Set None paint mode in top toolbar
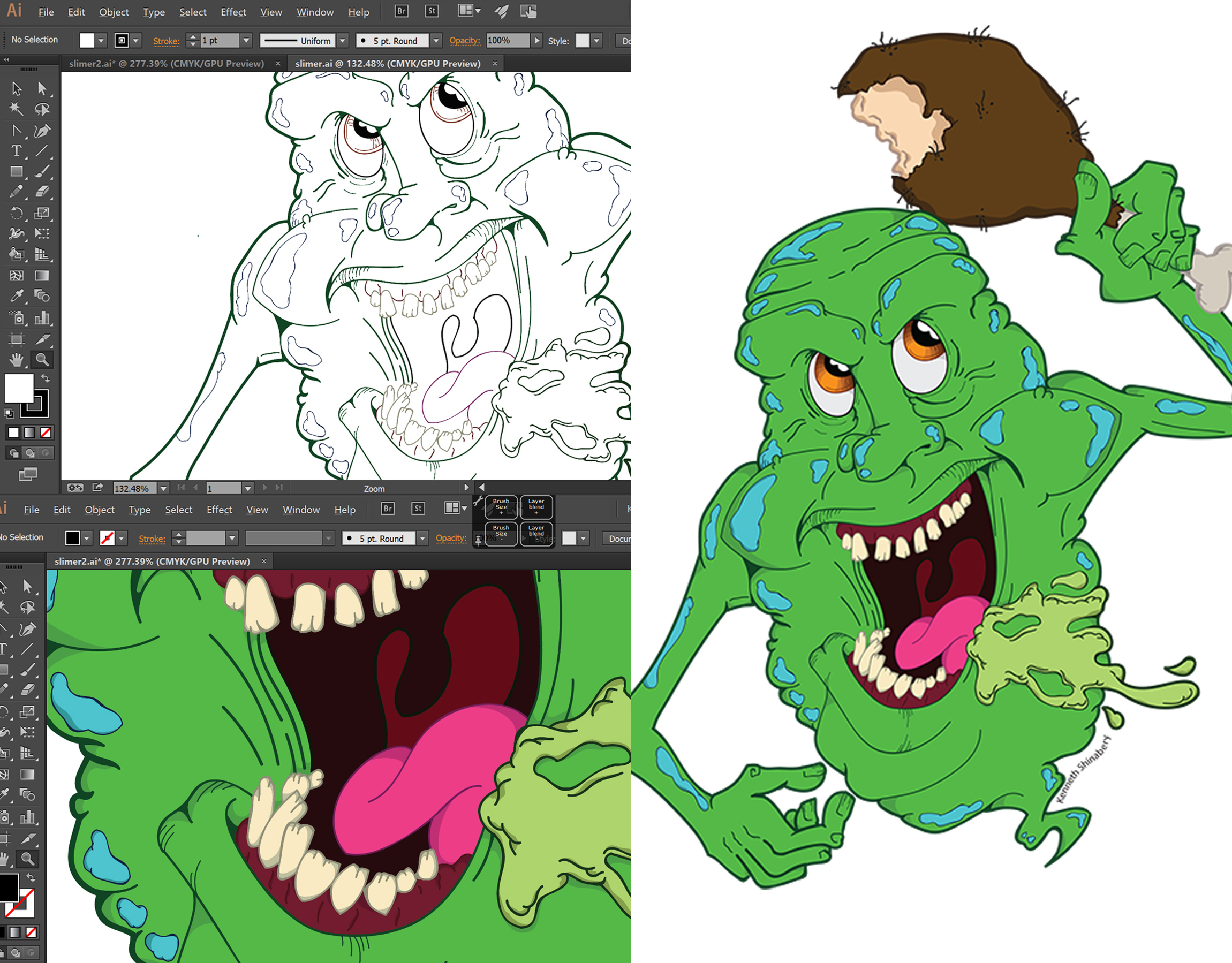 pos(46,433)
